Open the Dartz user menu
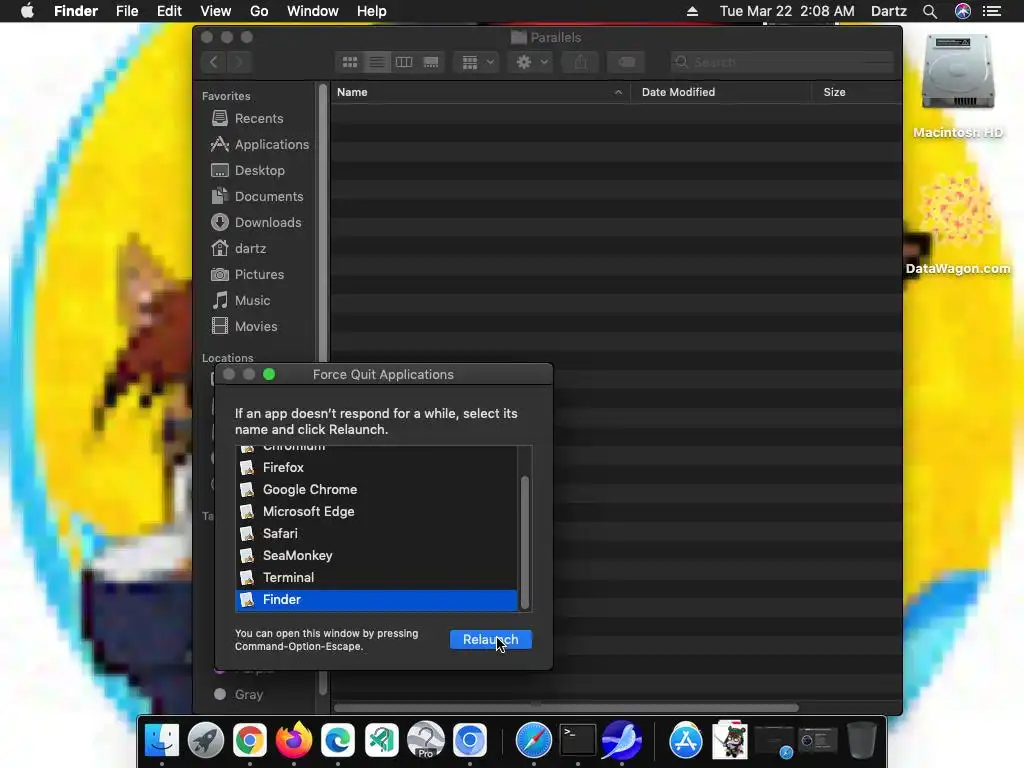This screenshot has height=768, width=1024. 889,11
